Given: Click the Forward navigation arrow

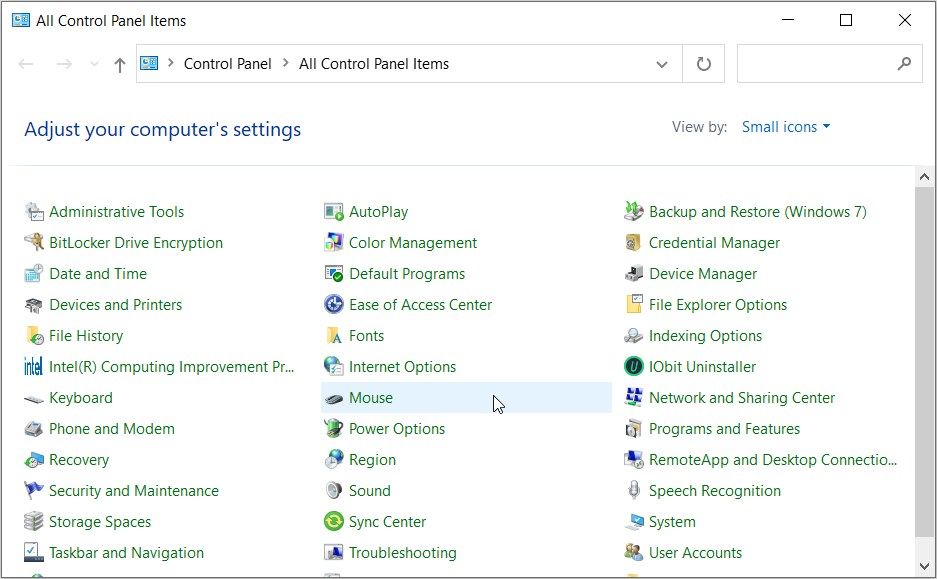Looking at the screenshot, I should tap(64, 64).
